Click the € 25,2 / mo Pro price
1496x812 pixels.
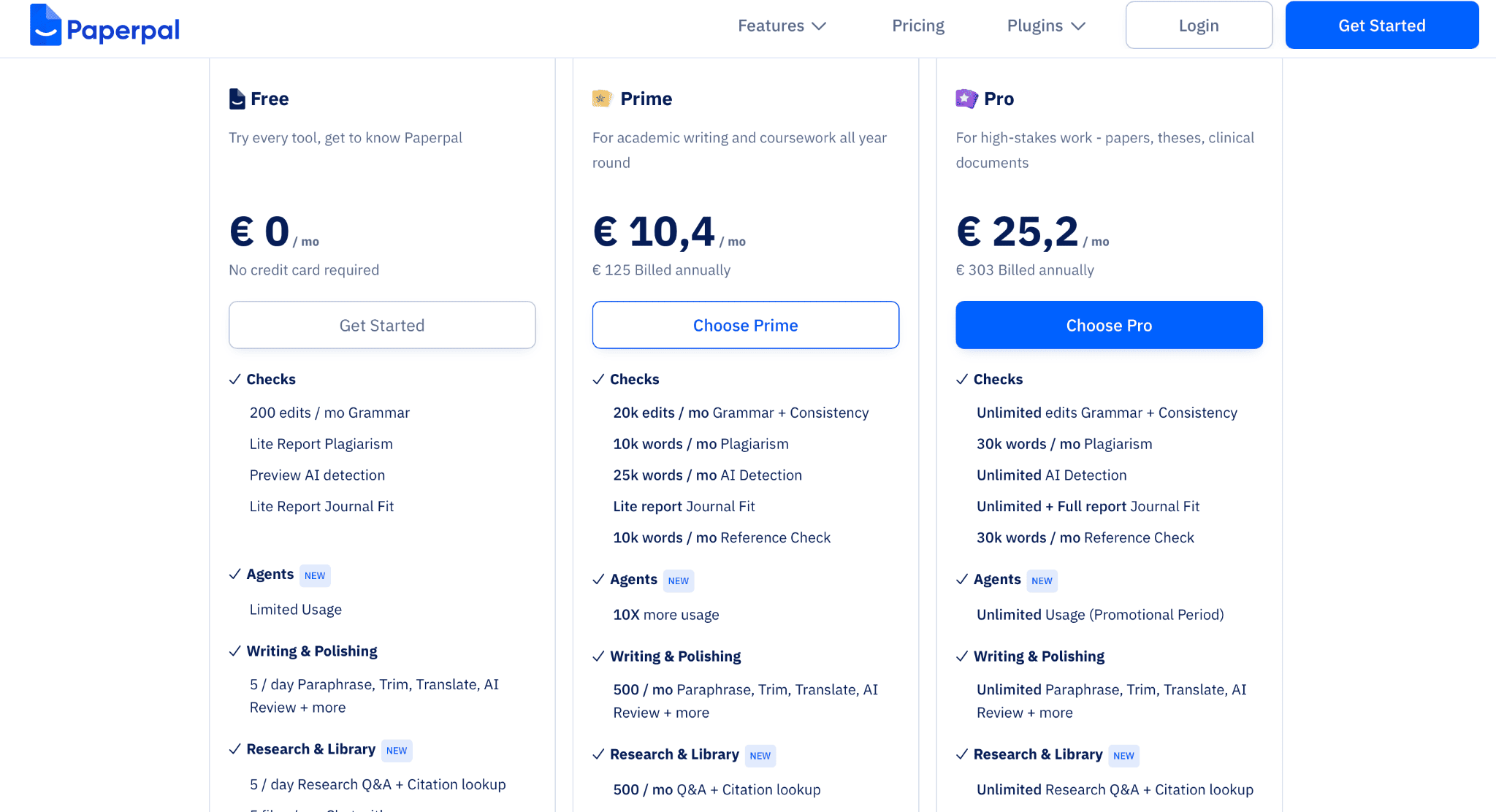point(1032,232)
